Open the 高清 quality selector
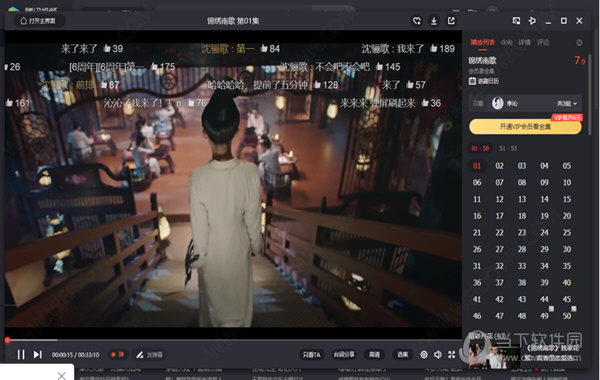Viewport: 600px width, 380px height. 374,355
